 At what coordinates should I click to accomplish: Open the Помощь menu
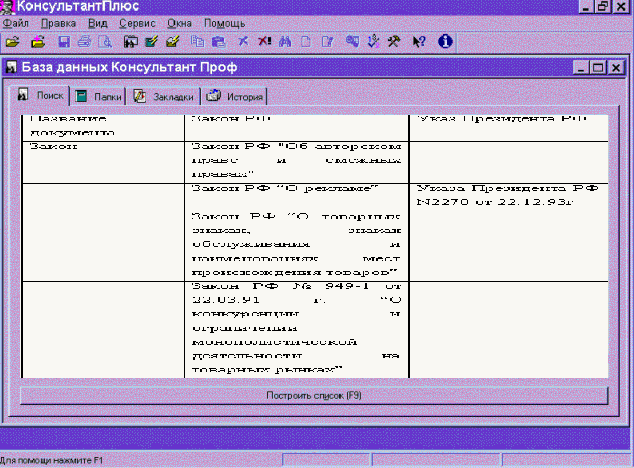[x=224, y=22]
